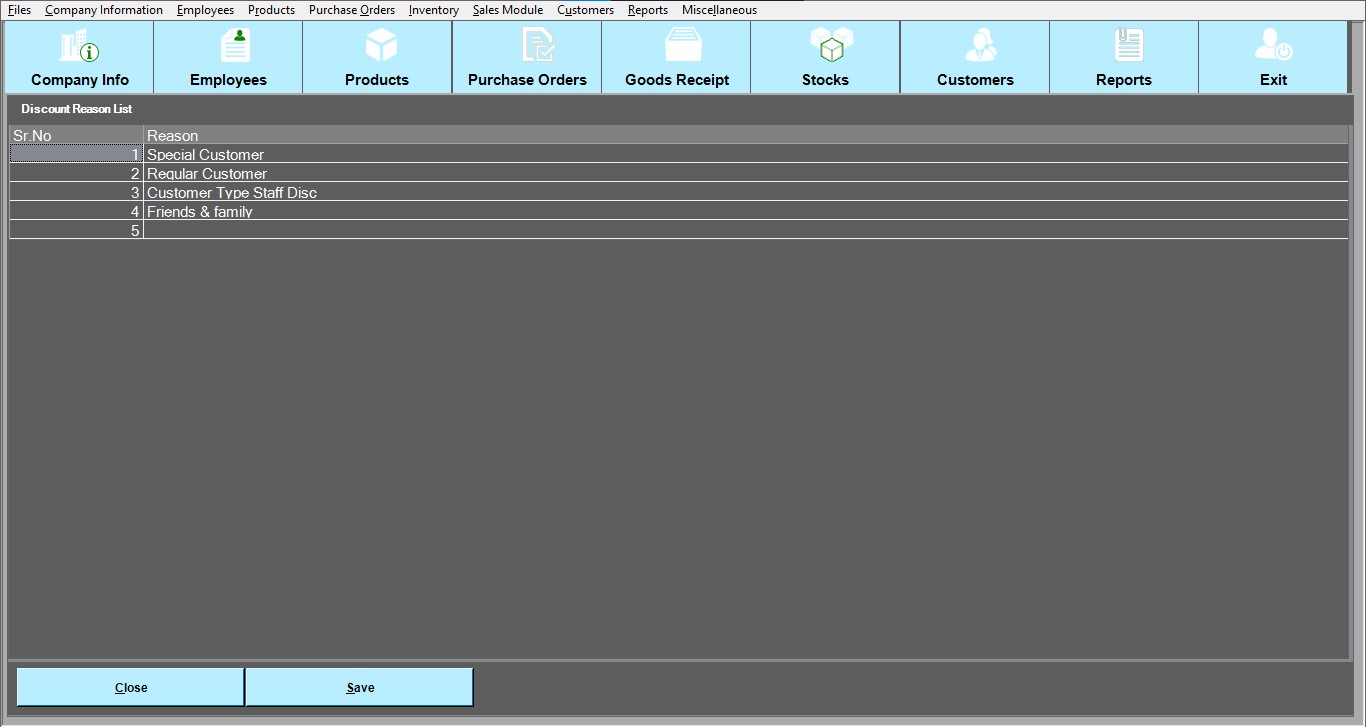Screen dimensions: 1366x727
Task: Select the Regular Customer reason cell
Action: (207, 174)
